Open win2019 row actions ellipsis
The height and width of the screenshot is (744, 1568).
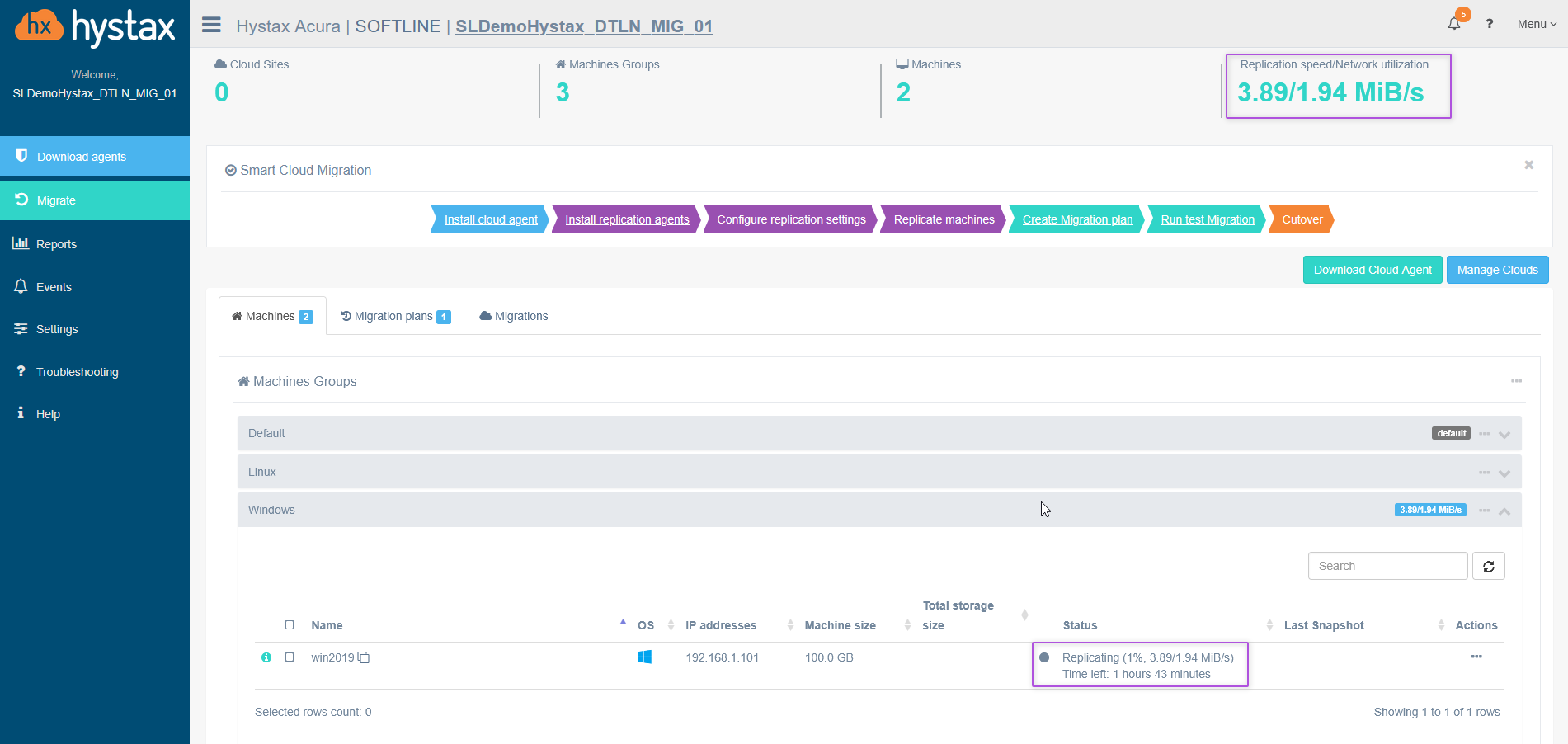pos(1476,657)
